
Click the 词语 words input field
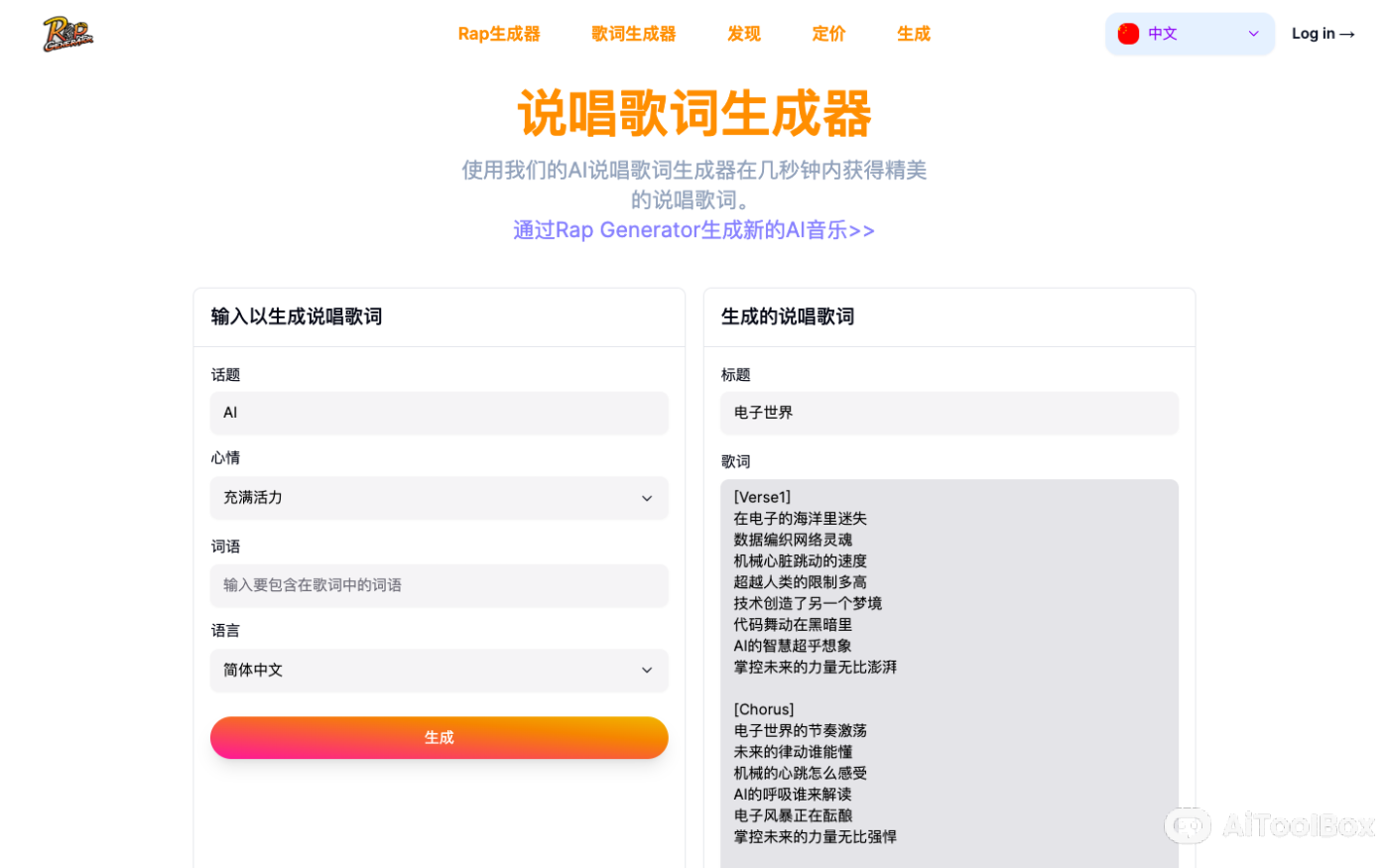pyautogui.click(x=439, y=585)
